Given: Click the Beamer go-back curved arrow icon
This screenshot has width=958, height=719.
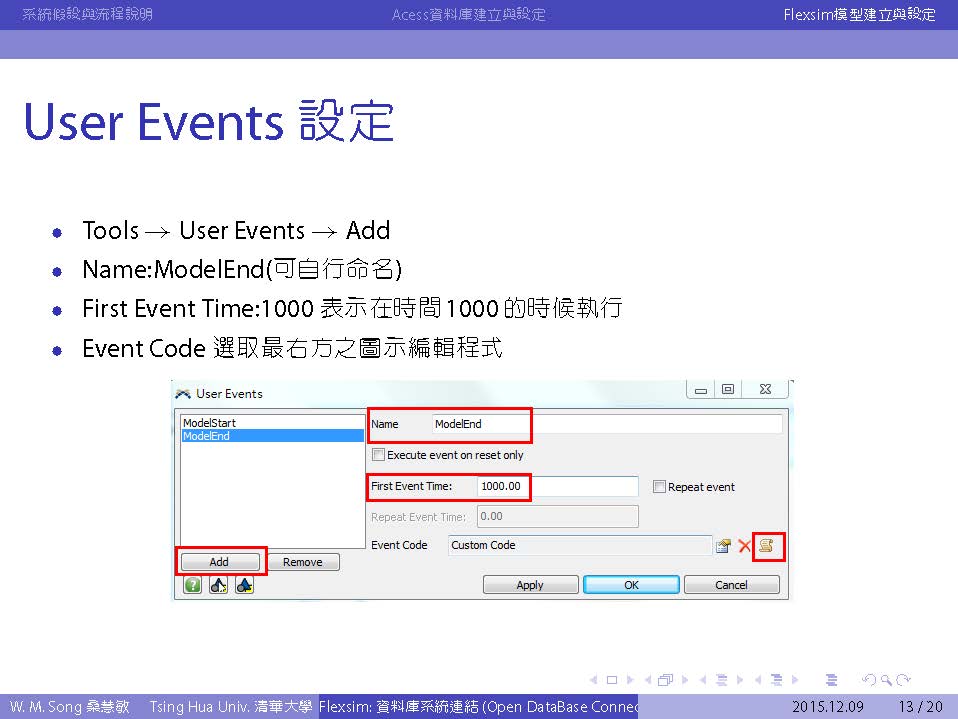Looking at the screenshot, I should (x=870, y=680).
